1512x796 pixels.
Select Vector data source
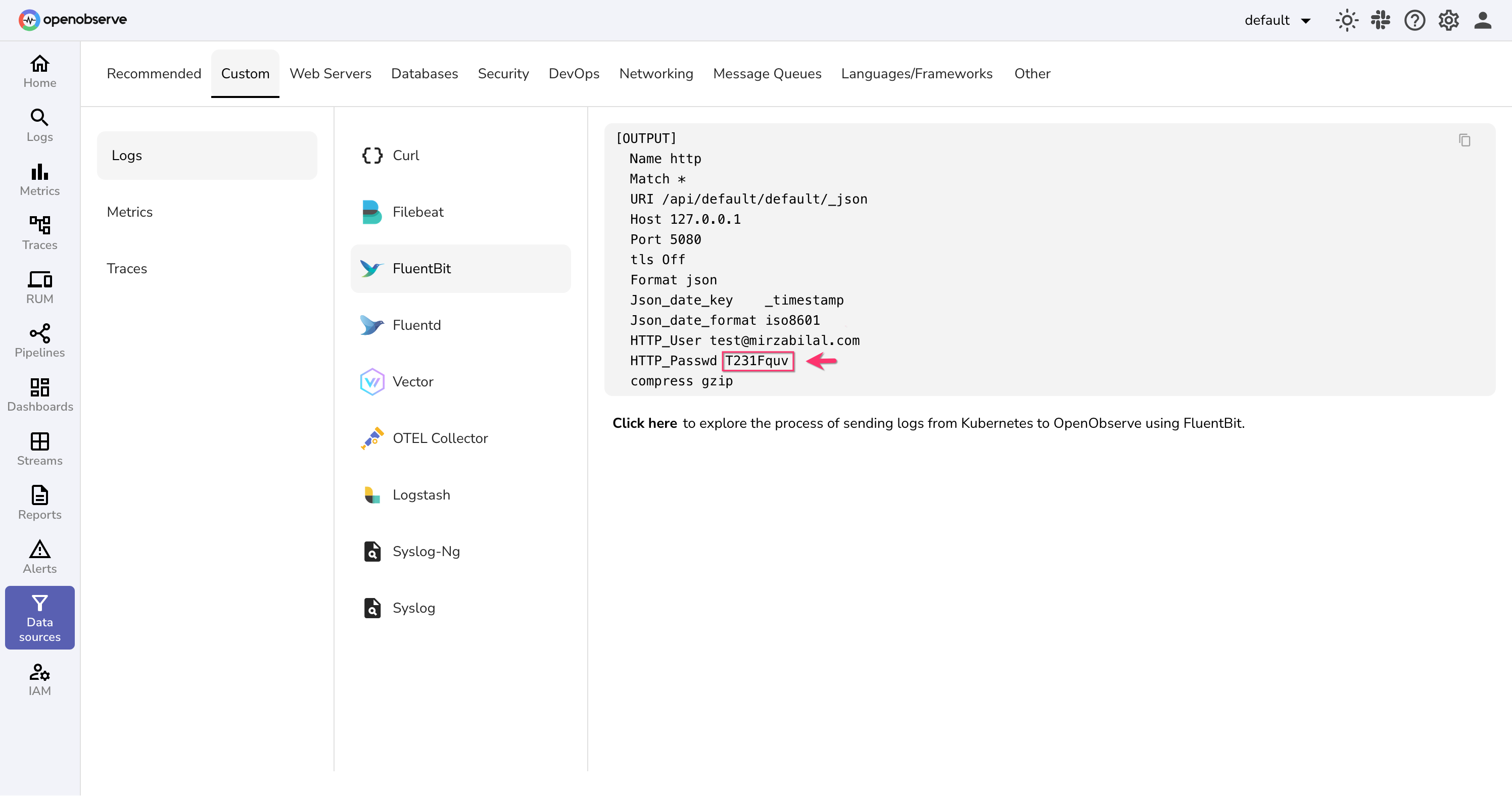(x=460, y=382)
